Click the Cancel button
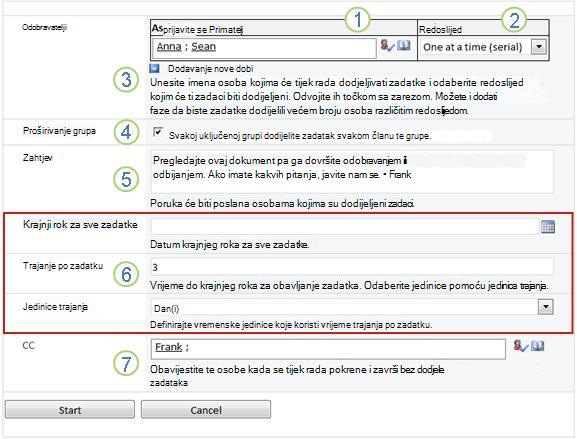The height and width of the screenshot is (439, 577). coord(206,410)
